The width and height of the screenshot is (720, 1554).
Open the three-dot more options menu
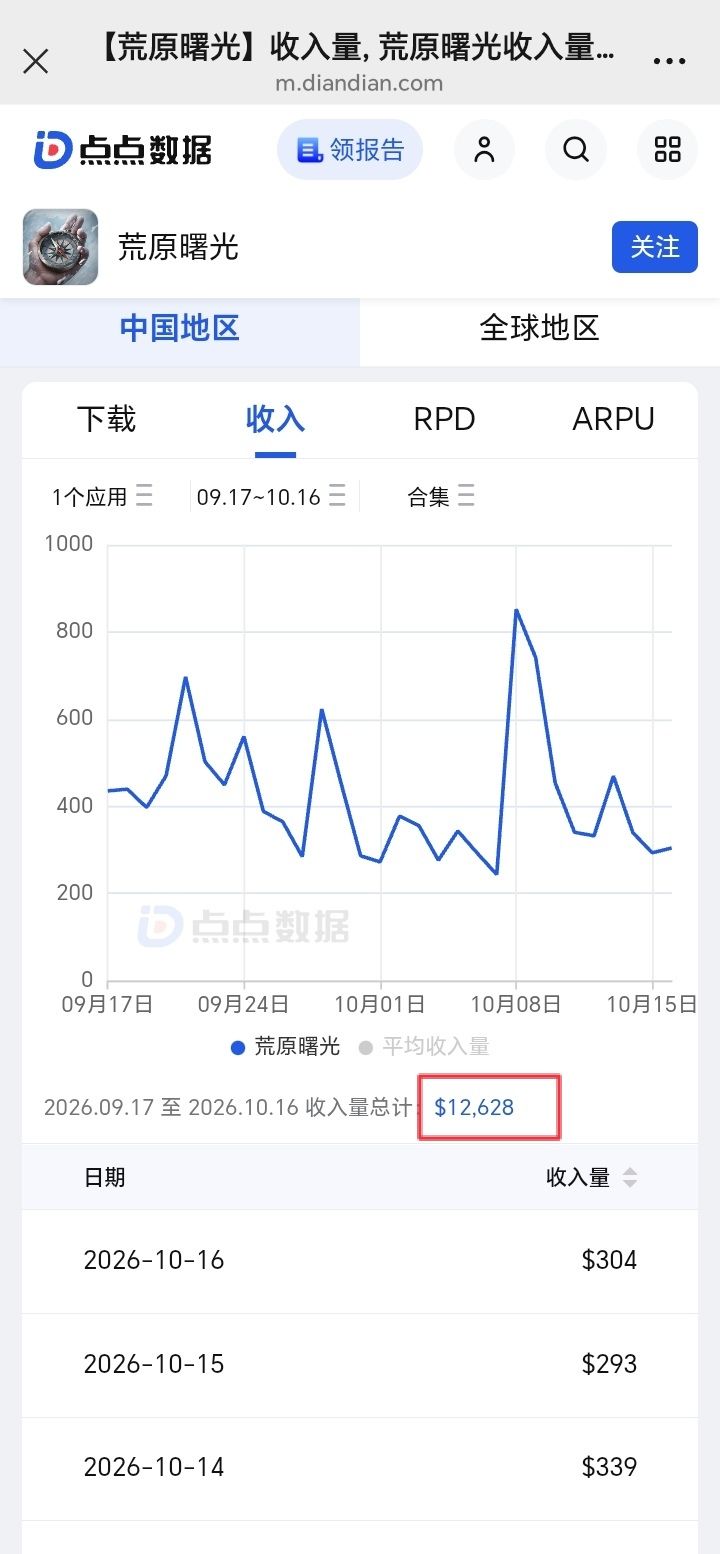point(669,62)
